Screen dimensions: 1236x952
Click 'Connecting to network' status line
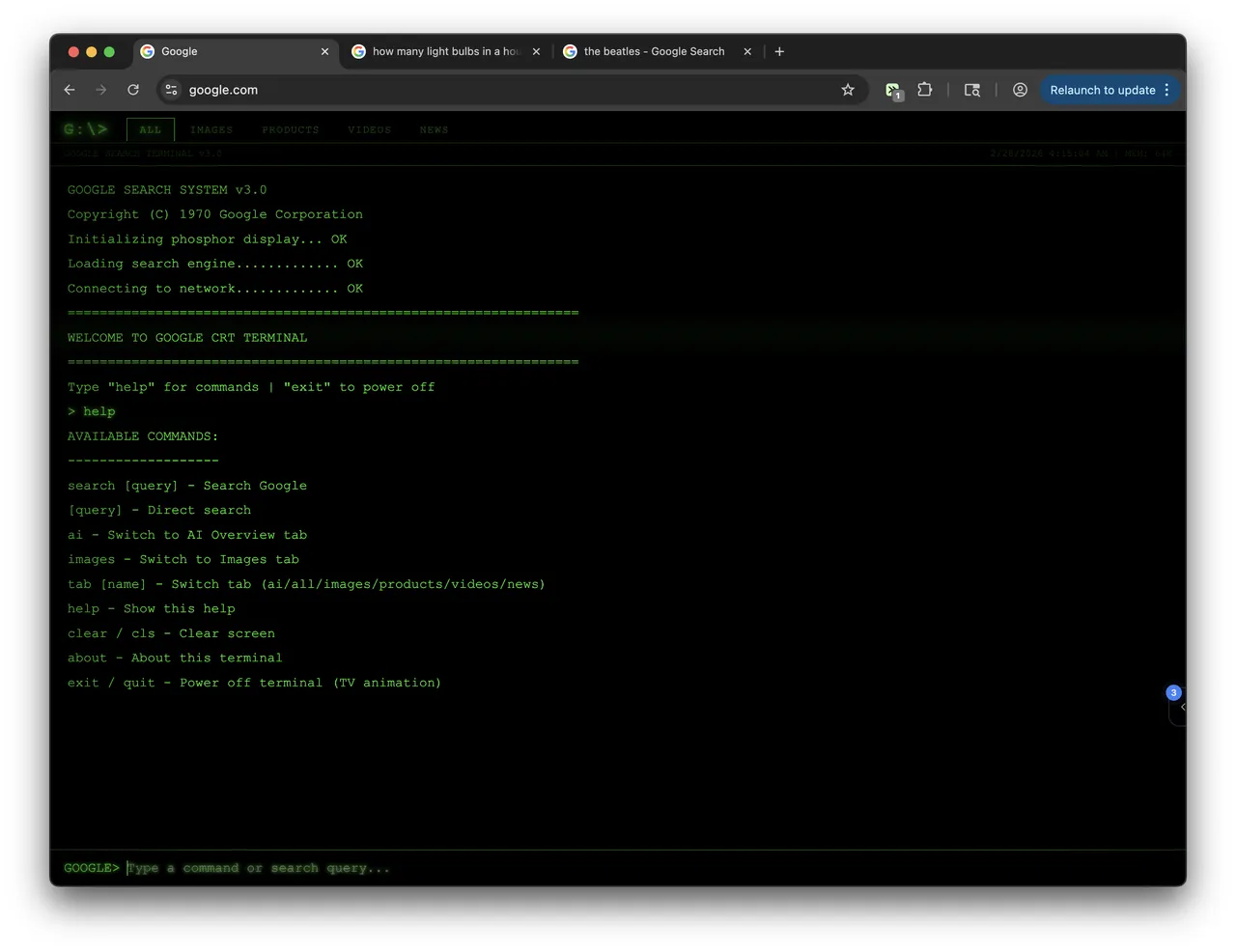[215, 289]
